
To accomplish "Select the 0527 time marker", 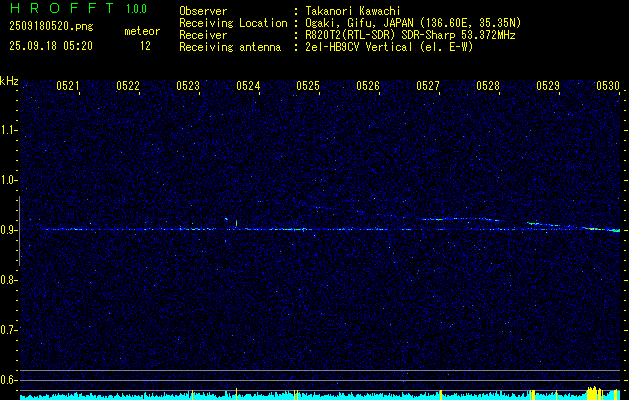I will tap(428, 86).
